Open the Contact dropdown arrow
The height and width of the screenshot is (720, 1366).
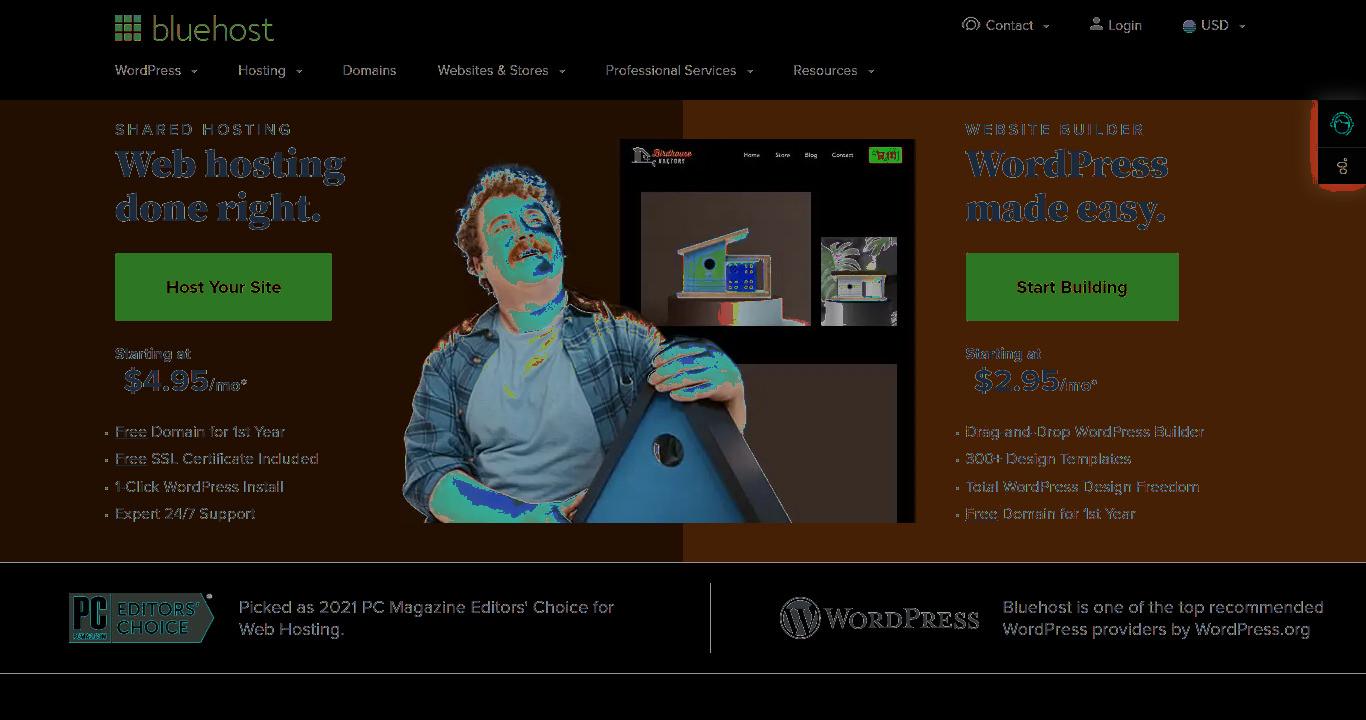click(x=1046, y=26)
